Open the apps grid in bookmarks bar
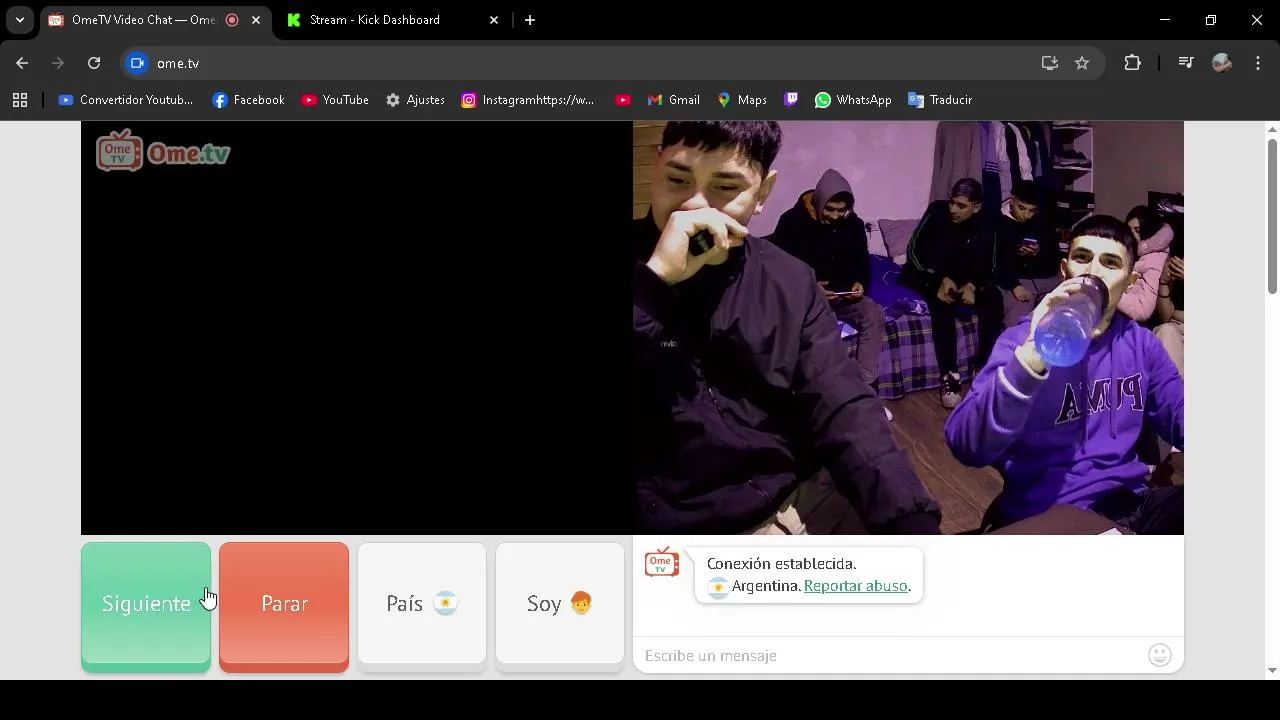The image size is (1280, 720). pyautogui.click(x=20, y=100)
